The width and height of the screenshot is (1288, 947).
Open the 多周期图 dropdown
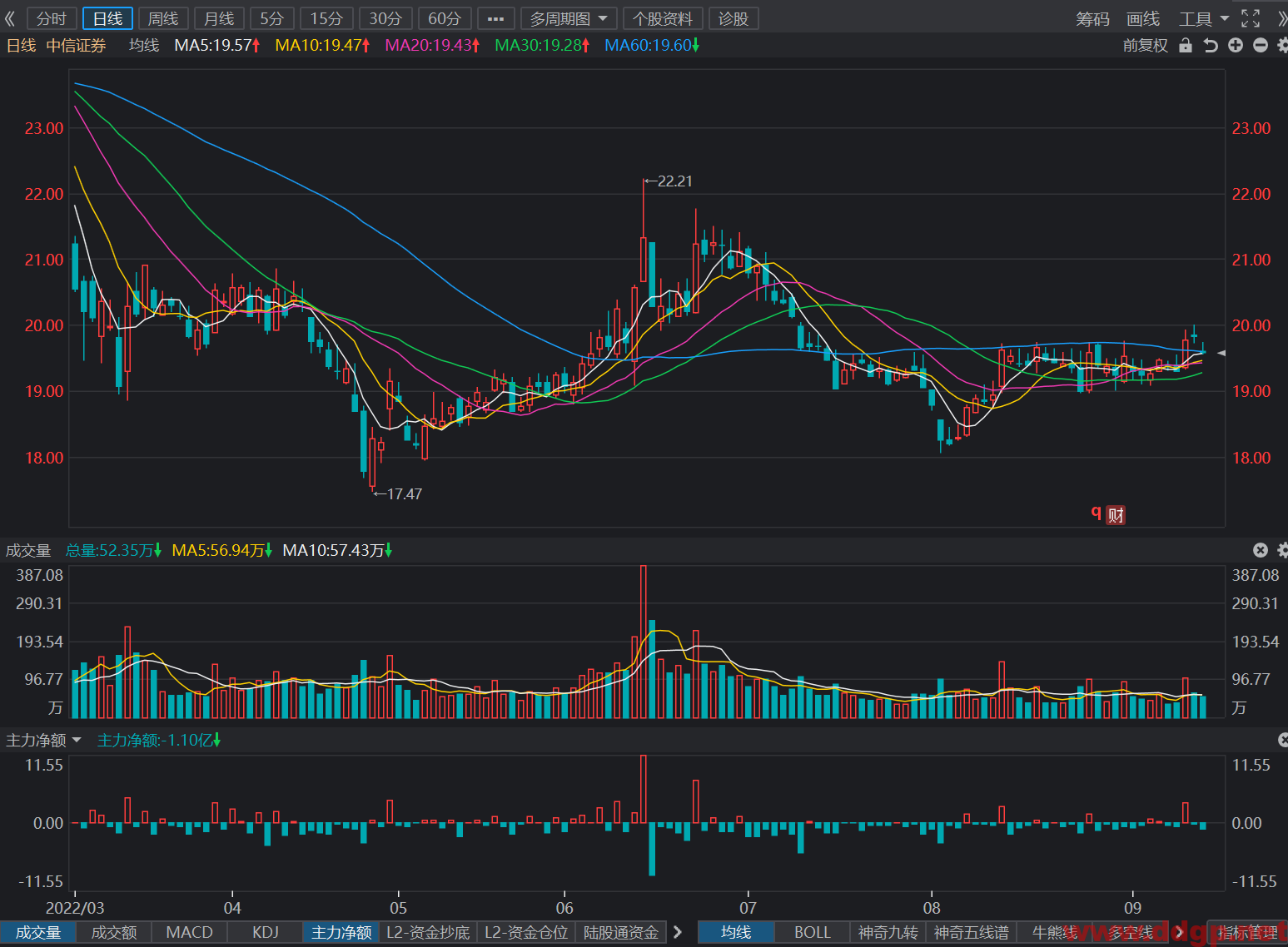click(569, 18)
